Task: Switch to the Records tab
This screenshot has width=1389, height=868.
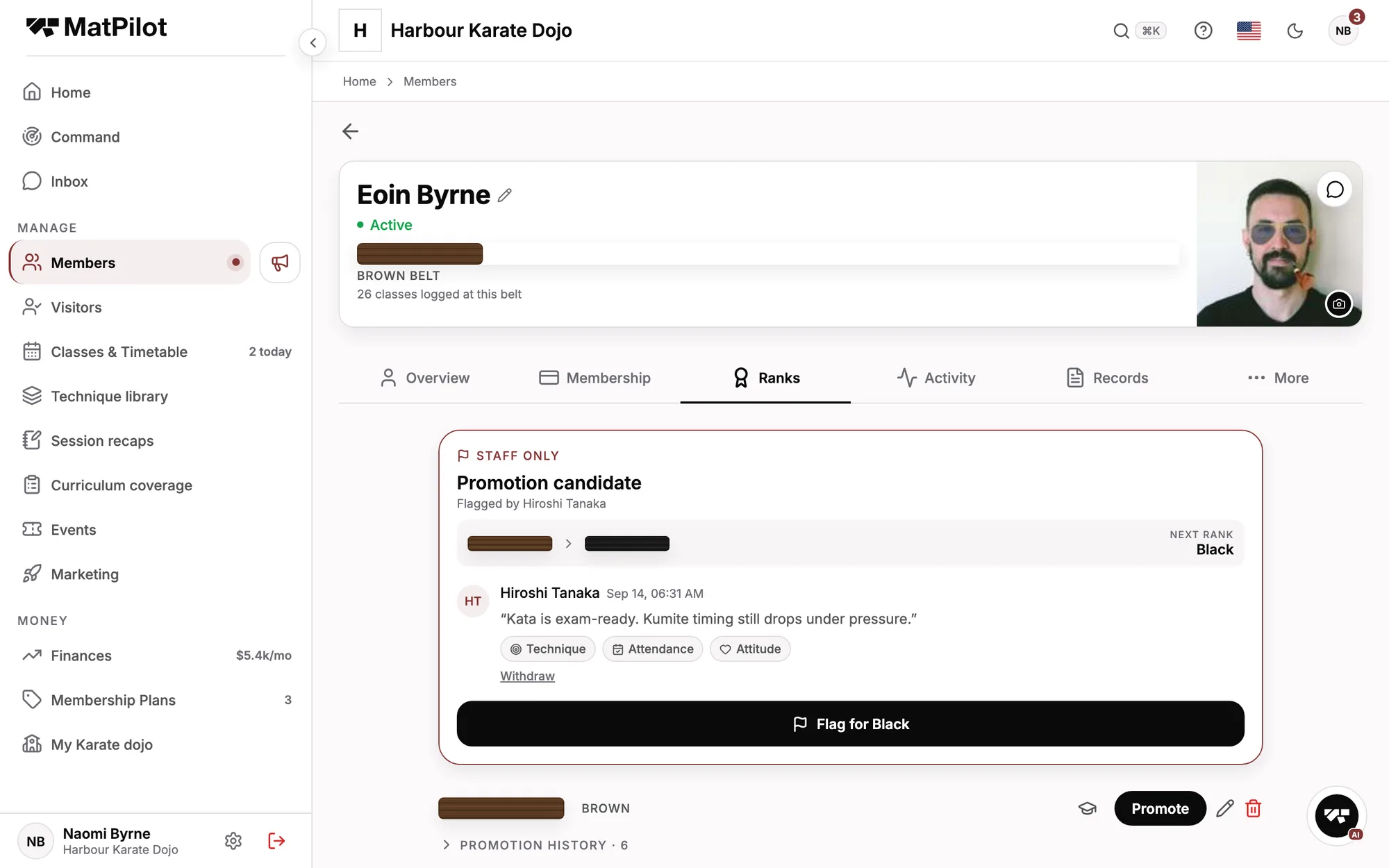Action: (x=1107, y=378)
